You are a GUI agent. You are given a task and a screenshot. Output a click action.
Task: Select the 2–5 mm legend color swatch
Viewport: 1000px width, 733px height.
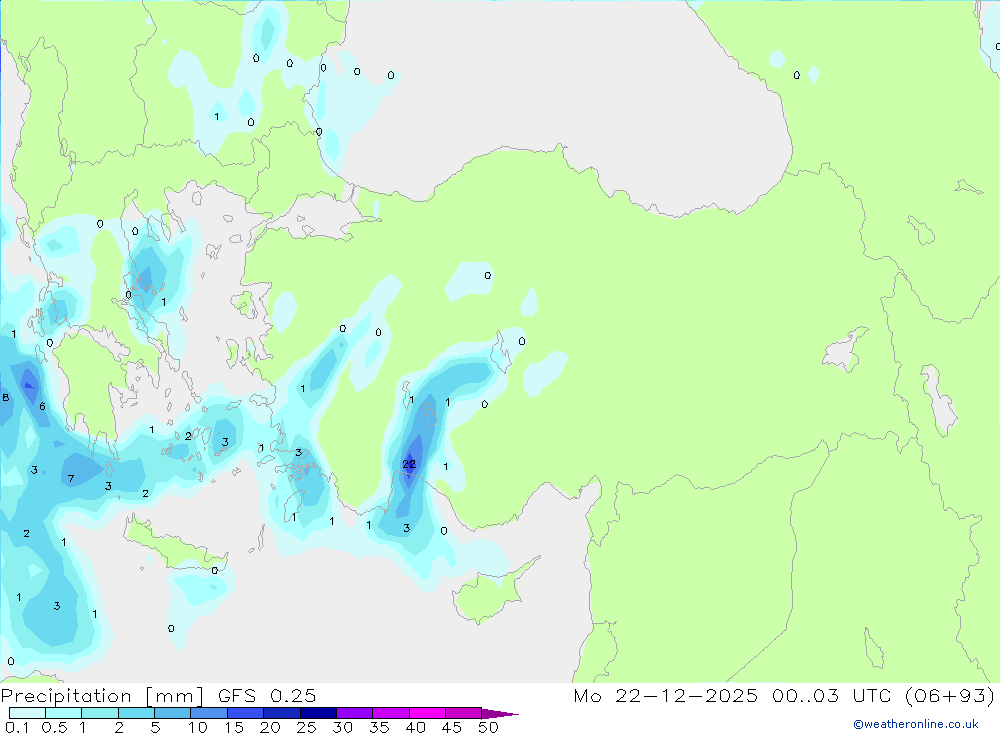(136, 713)
